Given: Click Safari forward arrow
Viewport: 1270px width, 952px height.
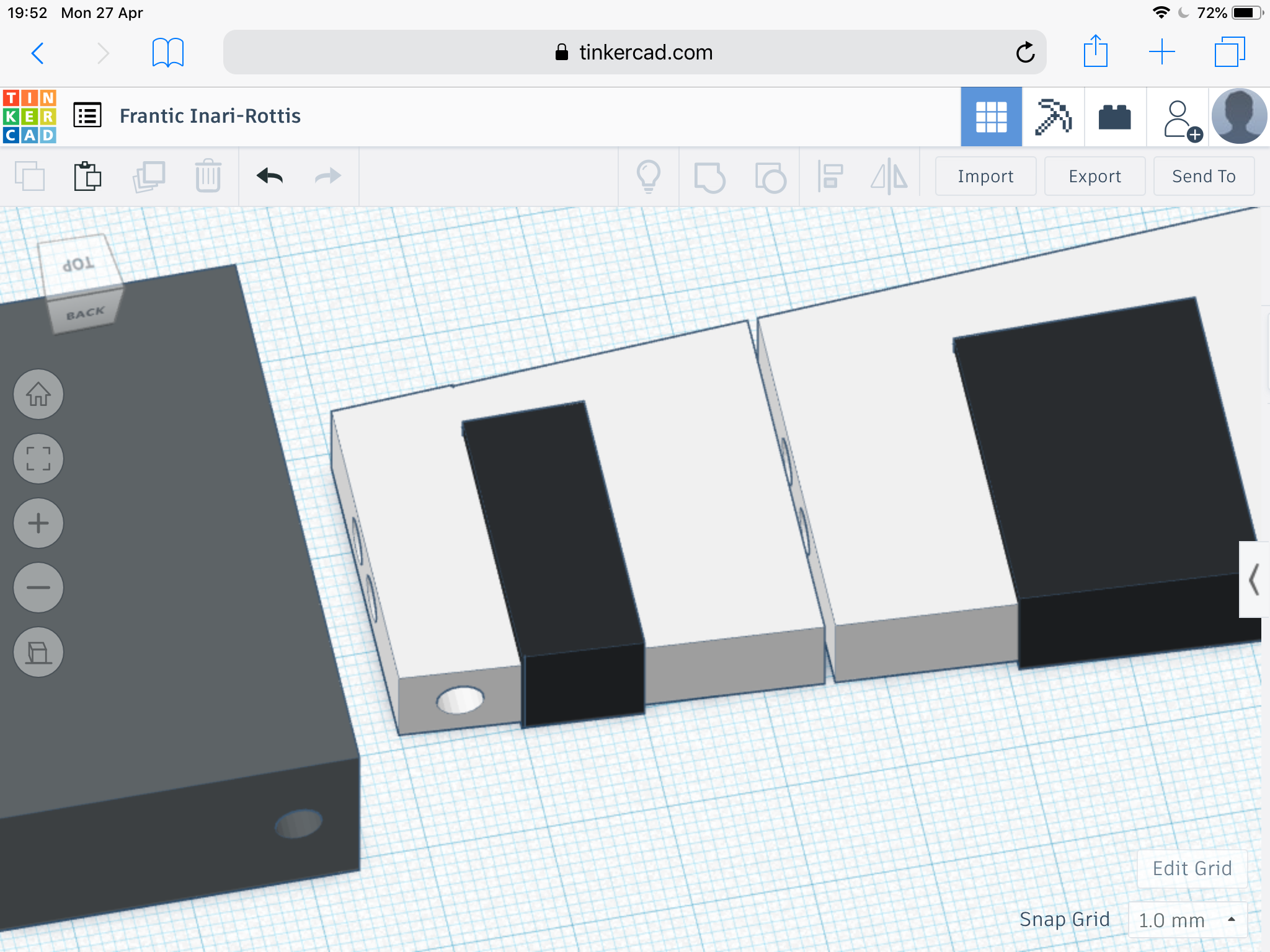Looking at the screenshot, I should [103, 53].
